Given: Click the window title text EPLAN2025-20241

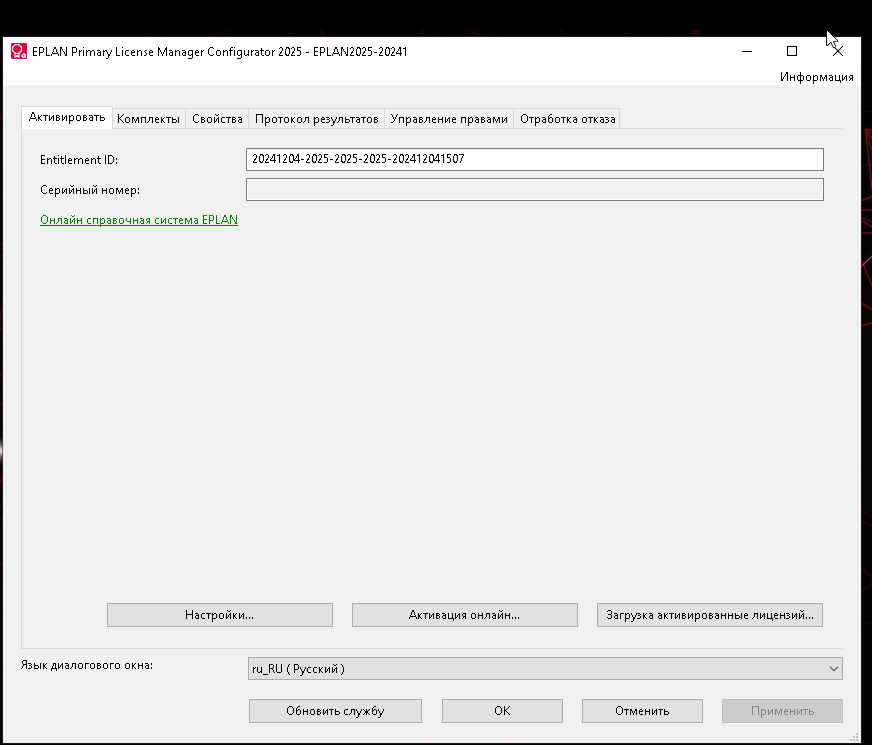Looking at the screenshot, I should (x=360, y=52).
